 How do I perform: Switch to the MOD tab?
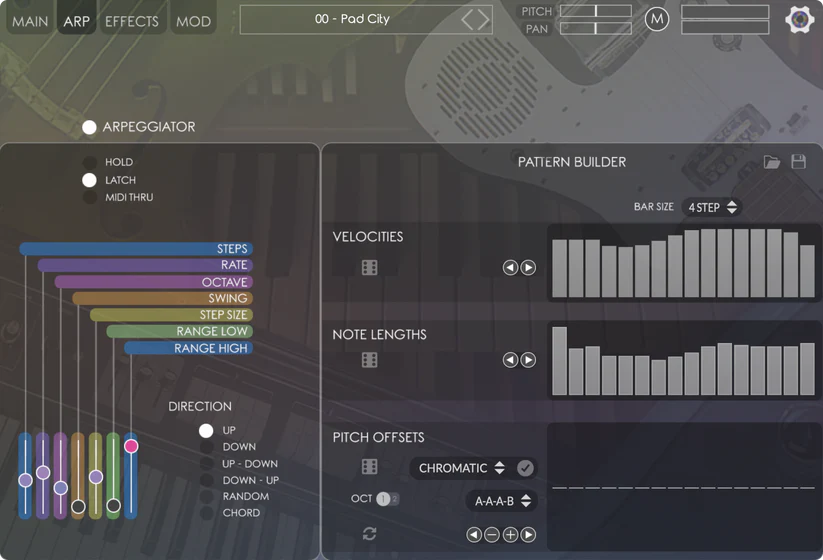(193, 20)
